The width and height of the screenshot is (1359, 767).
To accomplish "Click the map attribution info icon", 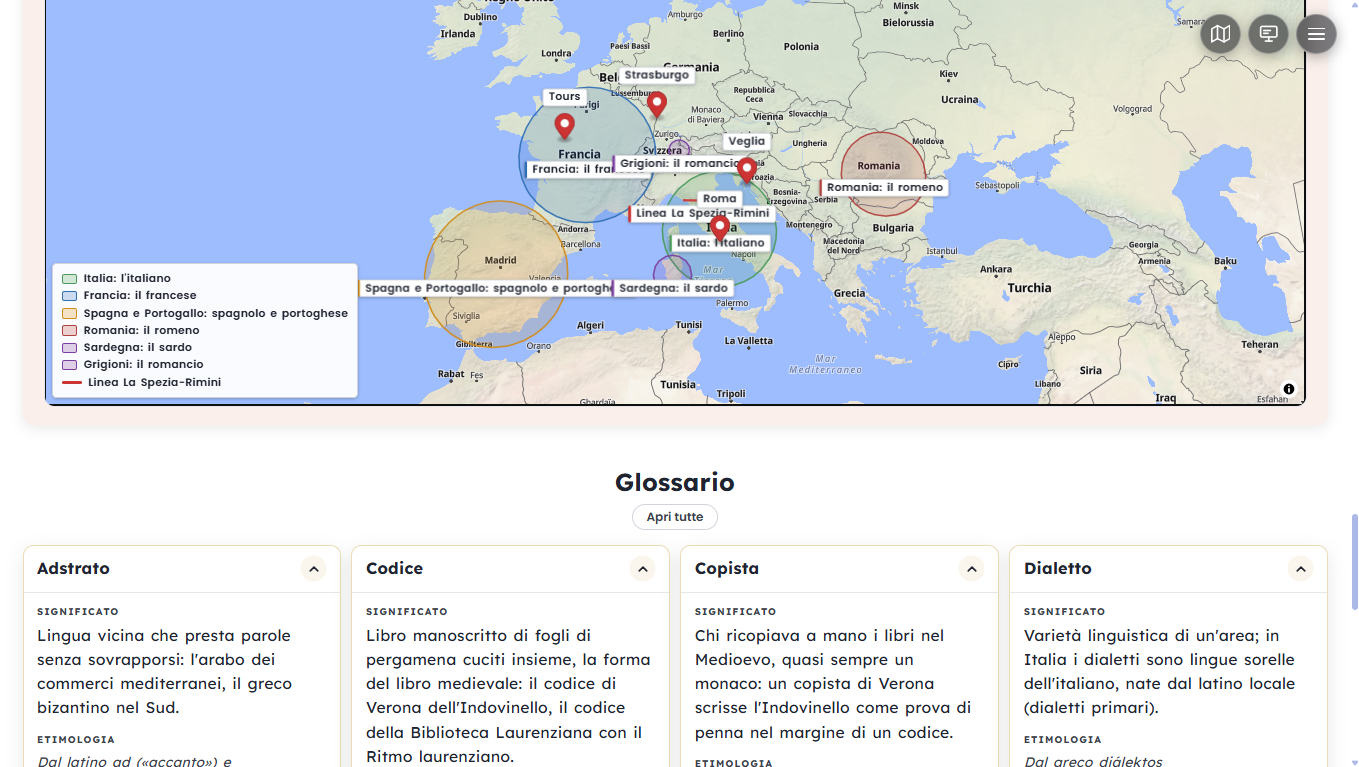I will (1289, 389).
